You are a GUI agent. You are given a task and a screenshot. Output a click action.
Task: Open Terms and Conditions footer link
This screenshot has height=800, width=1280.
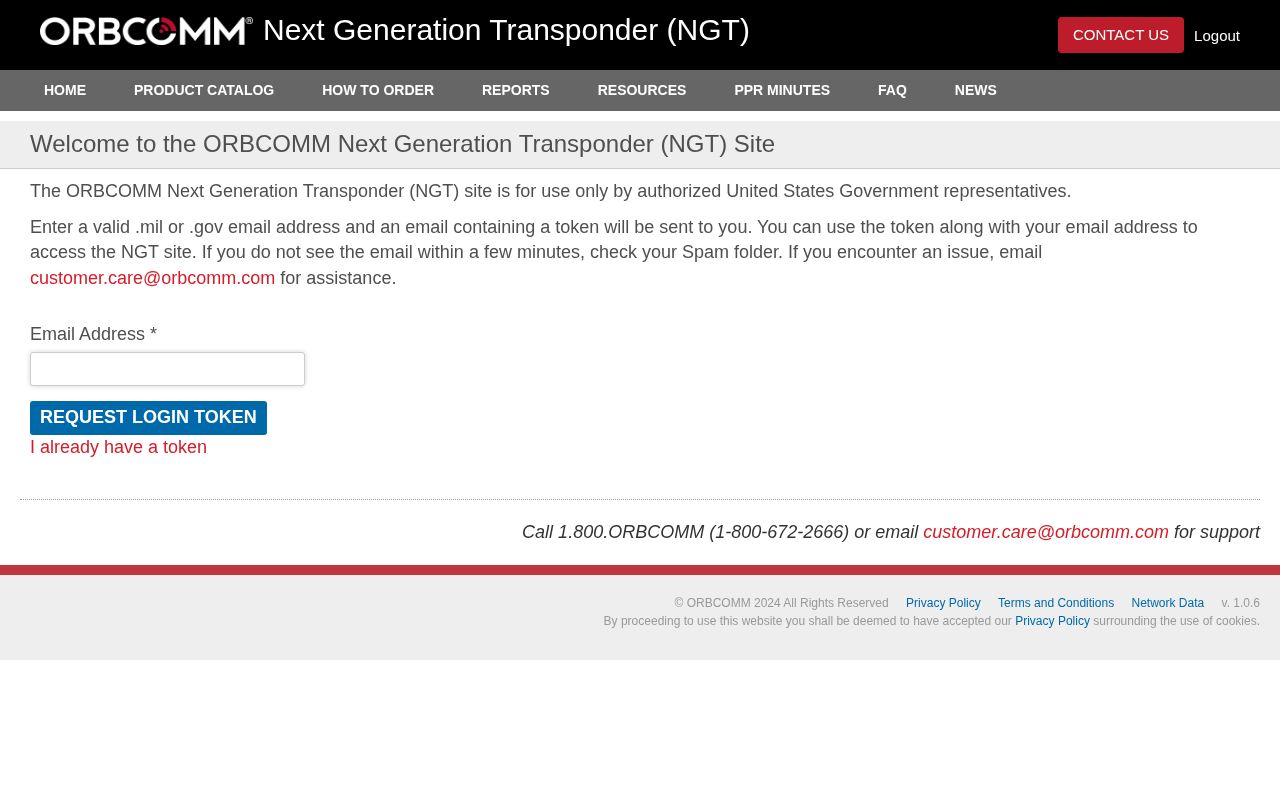(1056, 603)
